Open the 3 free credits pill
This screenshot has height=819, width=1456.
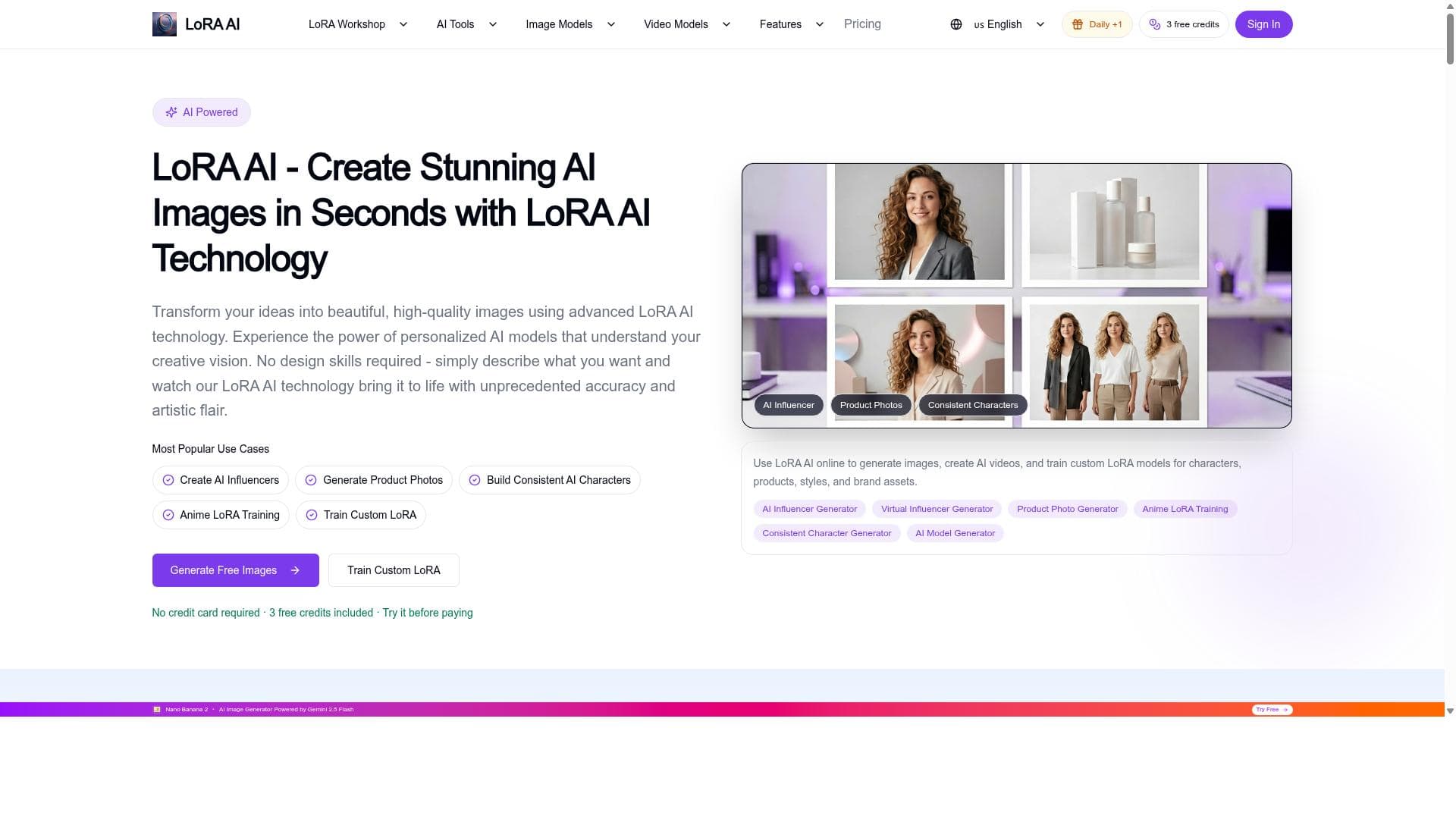point(1184,24)
